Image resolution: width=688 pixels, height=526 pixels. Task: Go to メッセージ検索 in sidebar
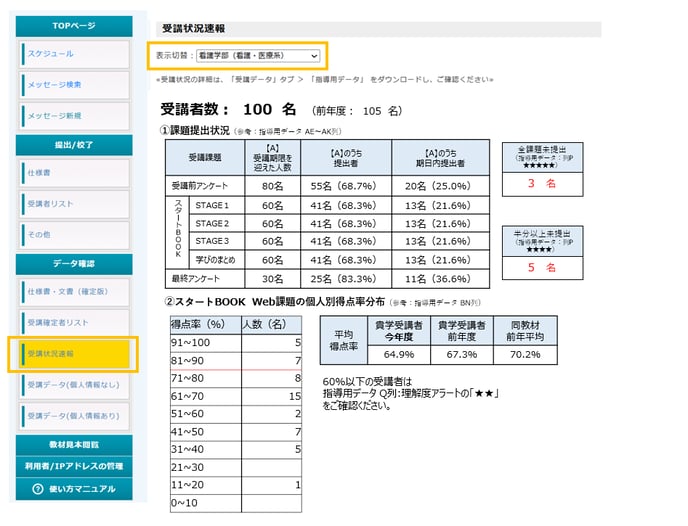click(74, 85)
